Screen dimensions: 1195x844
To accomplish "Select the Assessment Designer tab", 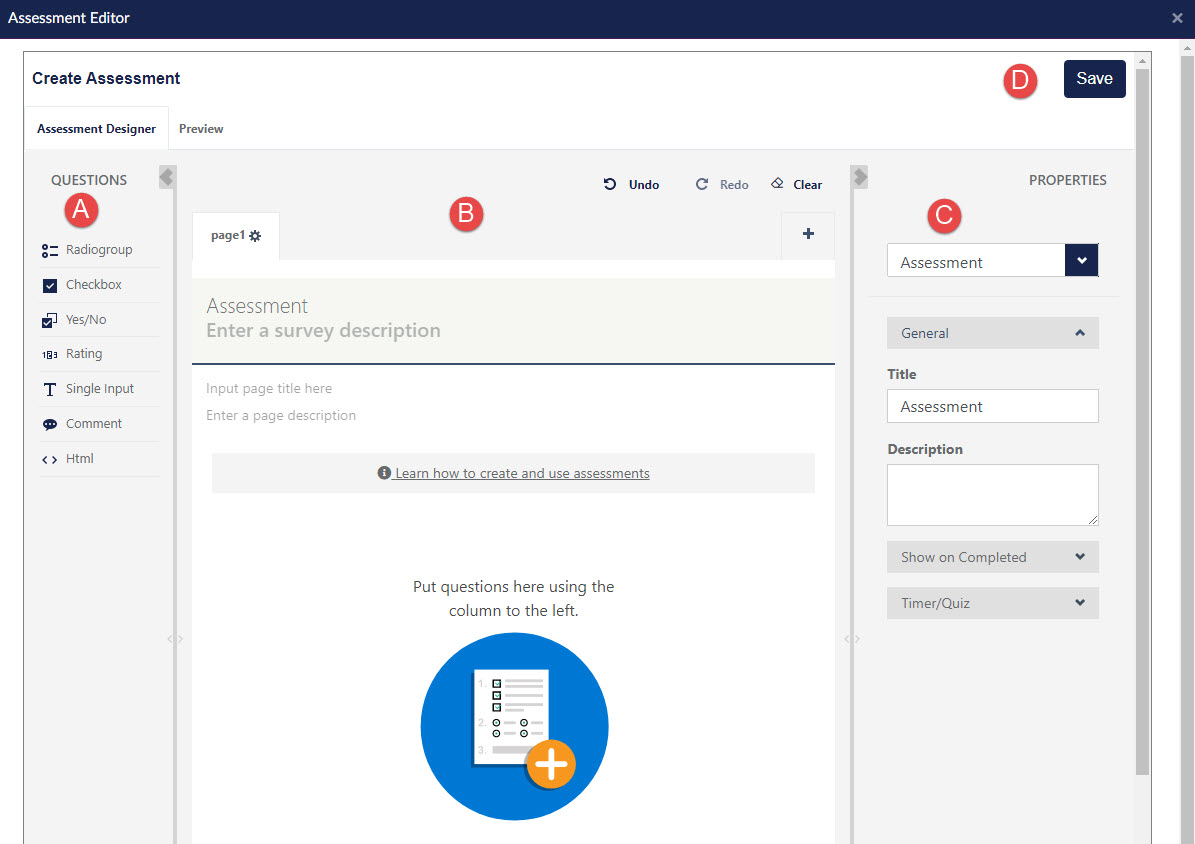I will [96, 129].
